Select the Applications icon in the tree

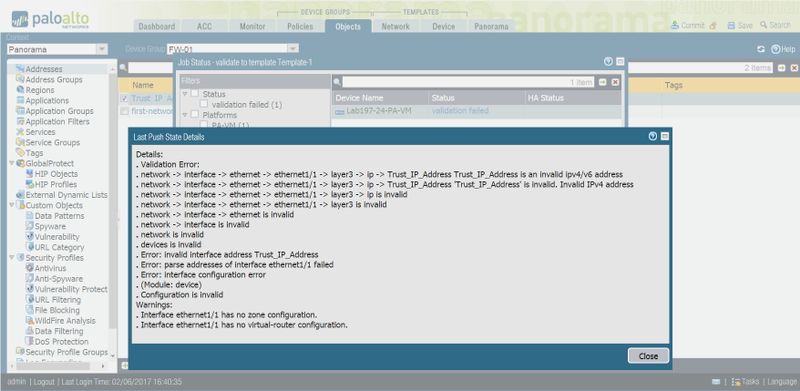(20, 101)
